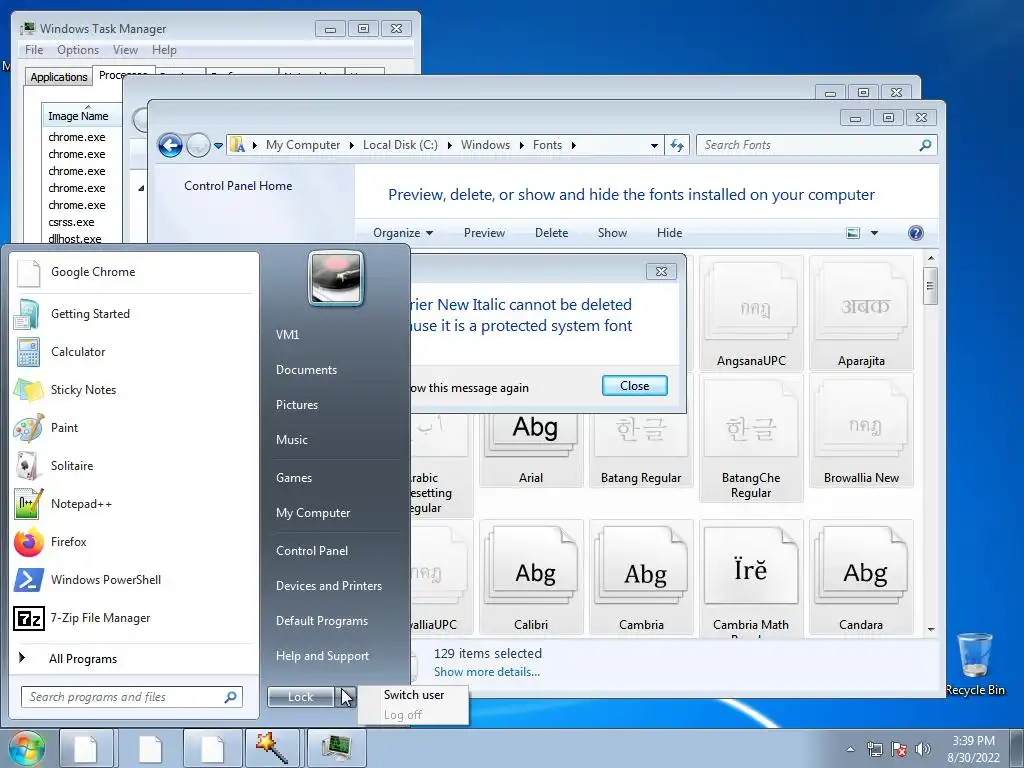Expand the Organize dropdown

tap(403, 233)
